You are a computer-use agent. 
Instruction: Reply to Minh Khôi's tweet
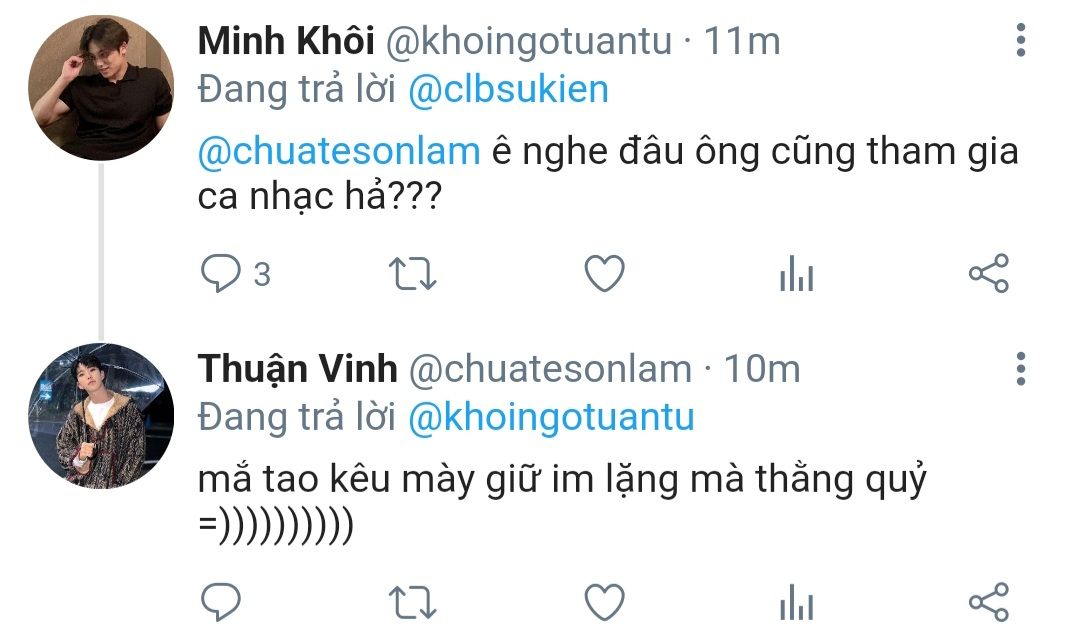click(x=220, y=273)
